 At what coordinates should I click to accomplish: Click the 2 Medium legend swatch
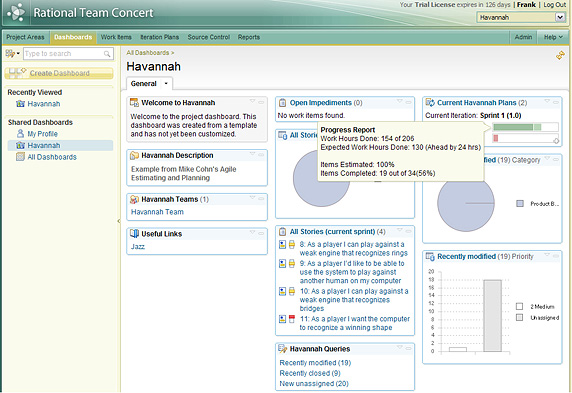click(519, 306)
